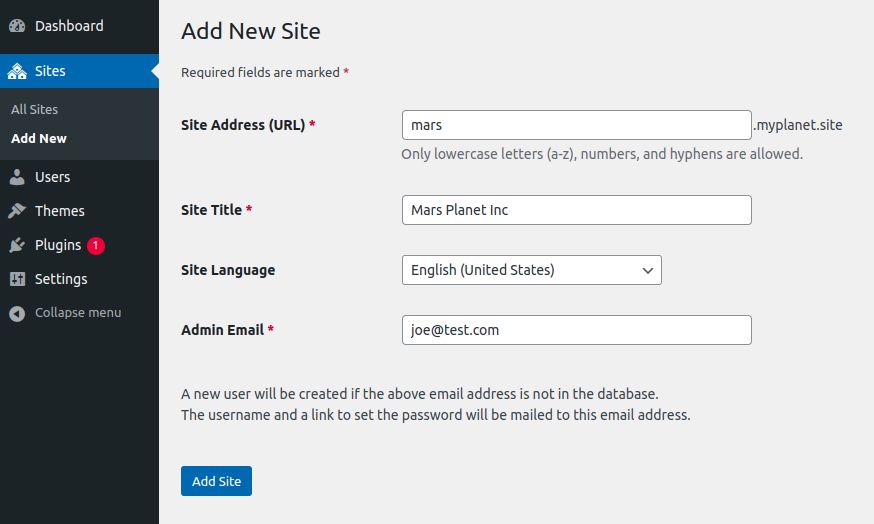Focus the Site Address URL field
The height and width of the screenshot is (524, 874).
pos(575,125)
